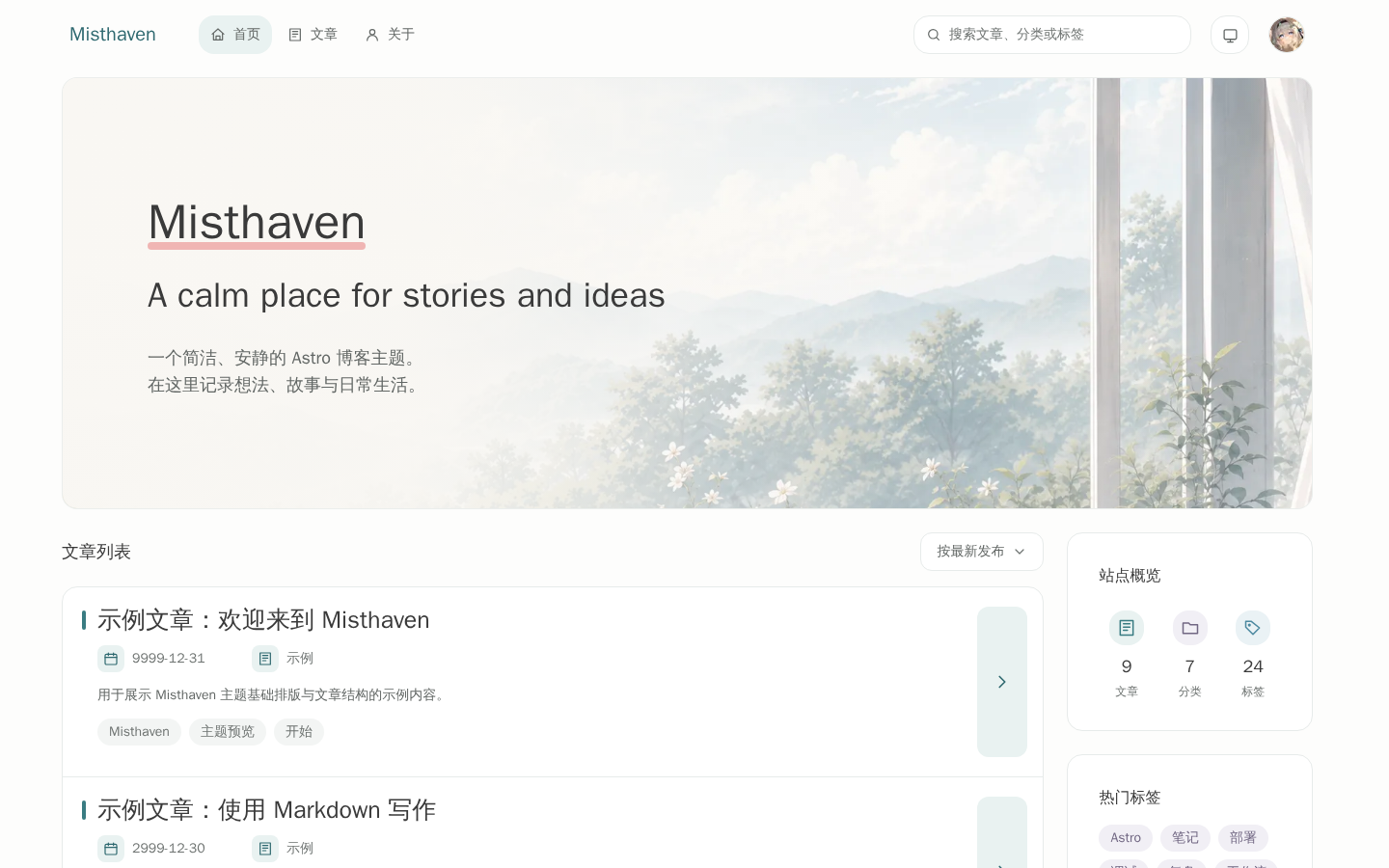Select the 部署 tag in 热门标签
This screenshot has height=868, width=1389.
point(1243,838)
